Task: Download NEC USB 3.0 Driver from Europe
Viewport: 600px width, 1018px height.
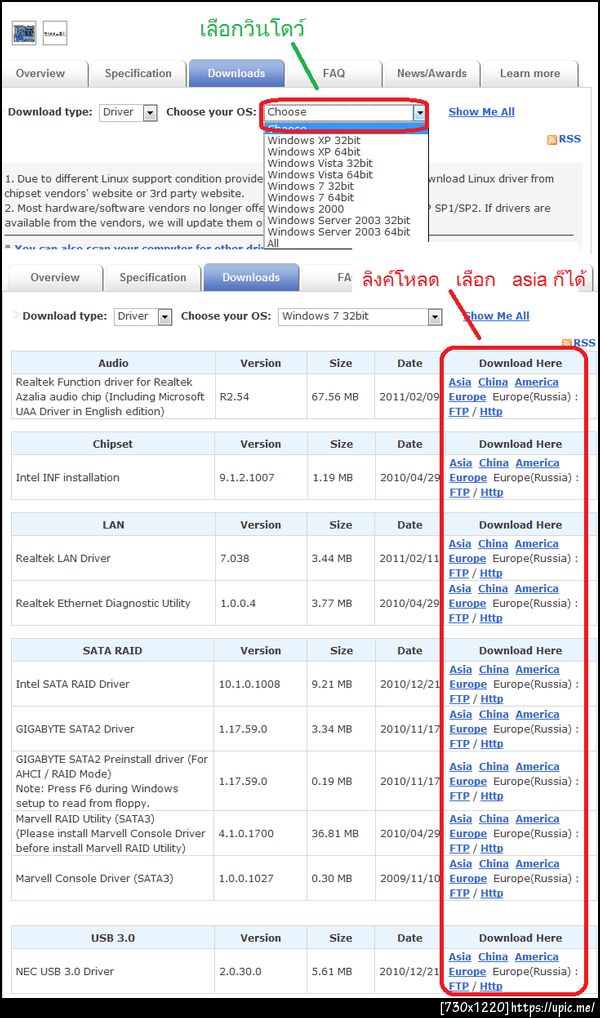Action: tap(467, 972)
